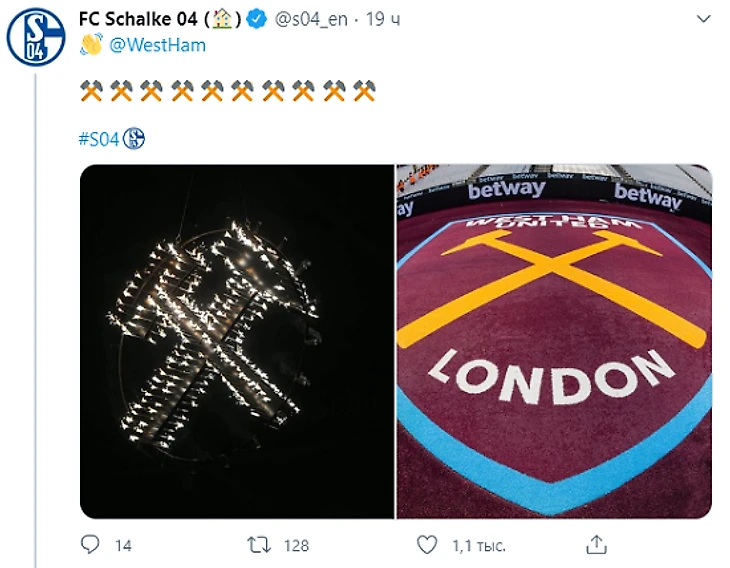Click the blue verified badge
Screen dimensions: 730x568
(257, 20)
